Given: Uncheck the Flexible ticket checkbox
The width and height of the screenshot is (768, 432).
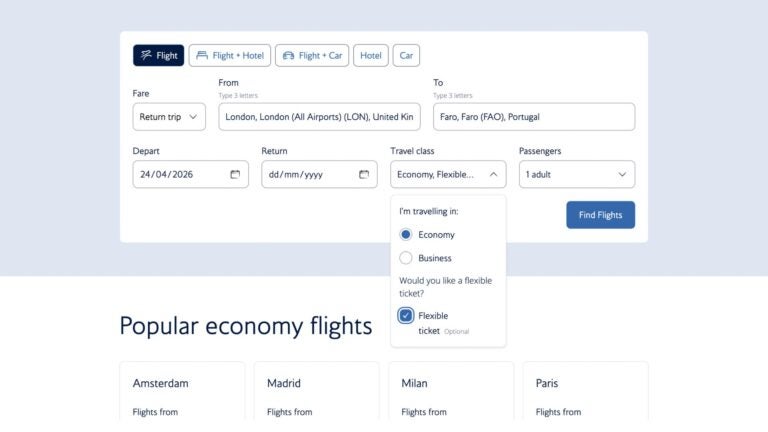Looking at the screenshot, I should 406,316.
